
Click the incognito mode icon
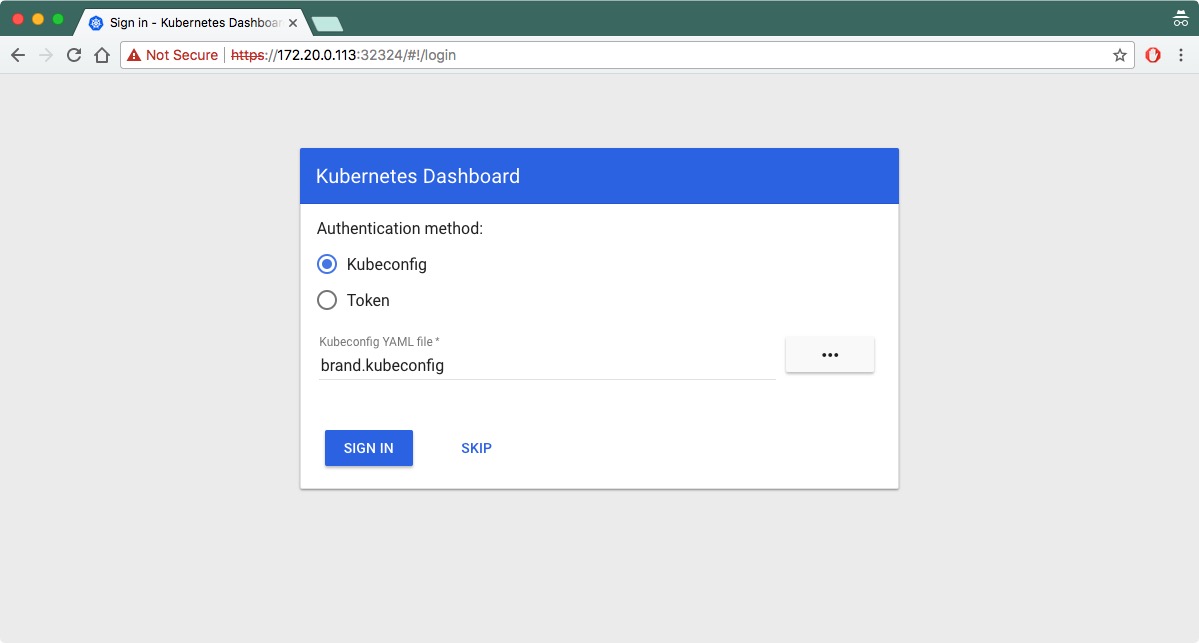click(x=1180, y=18)
